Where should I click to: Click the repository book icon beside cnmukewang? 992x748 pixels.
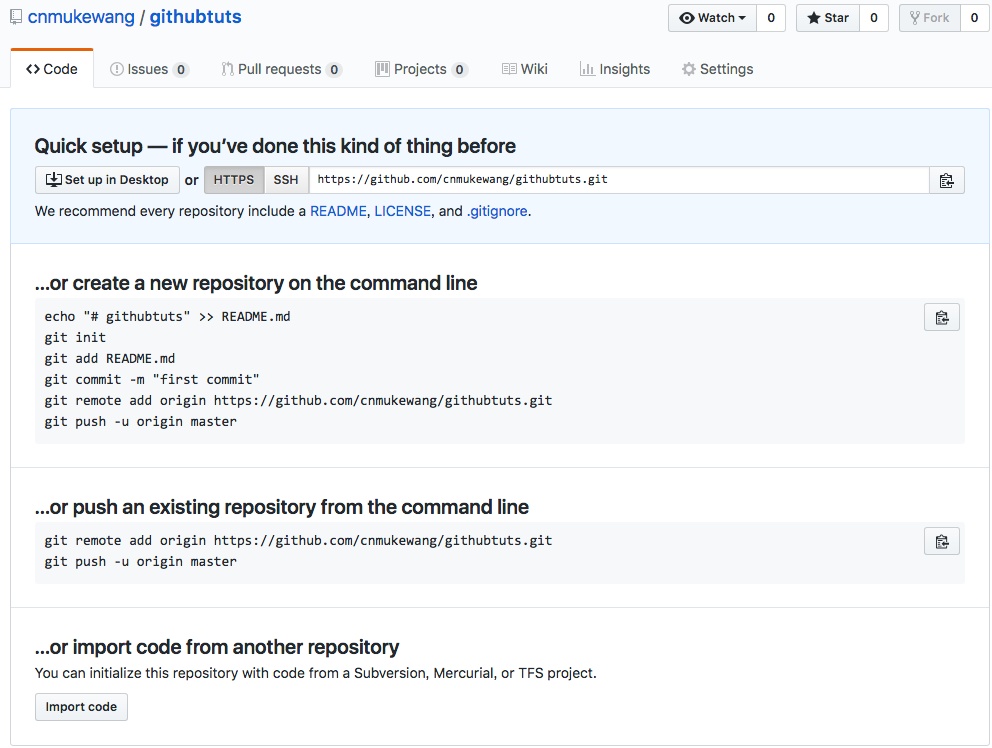click(16, 18)
